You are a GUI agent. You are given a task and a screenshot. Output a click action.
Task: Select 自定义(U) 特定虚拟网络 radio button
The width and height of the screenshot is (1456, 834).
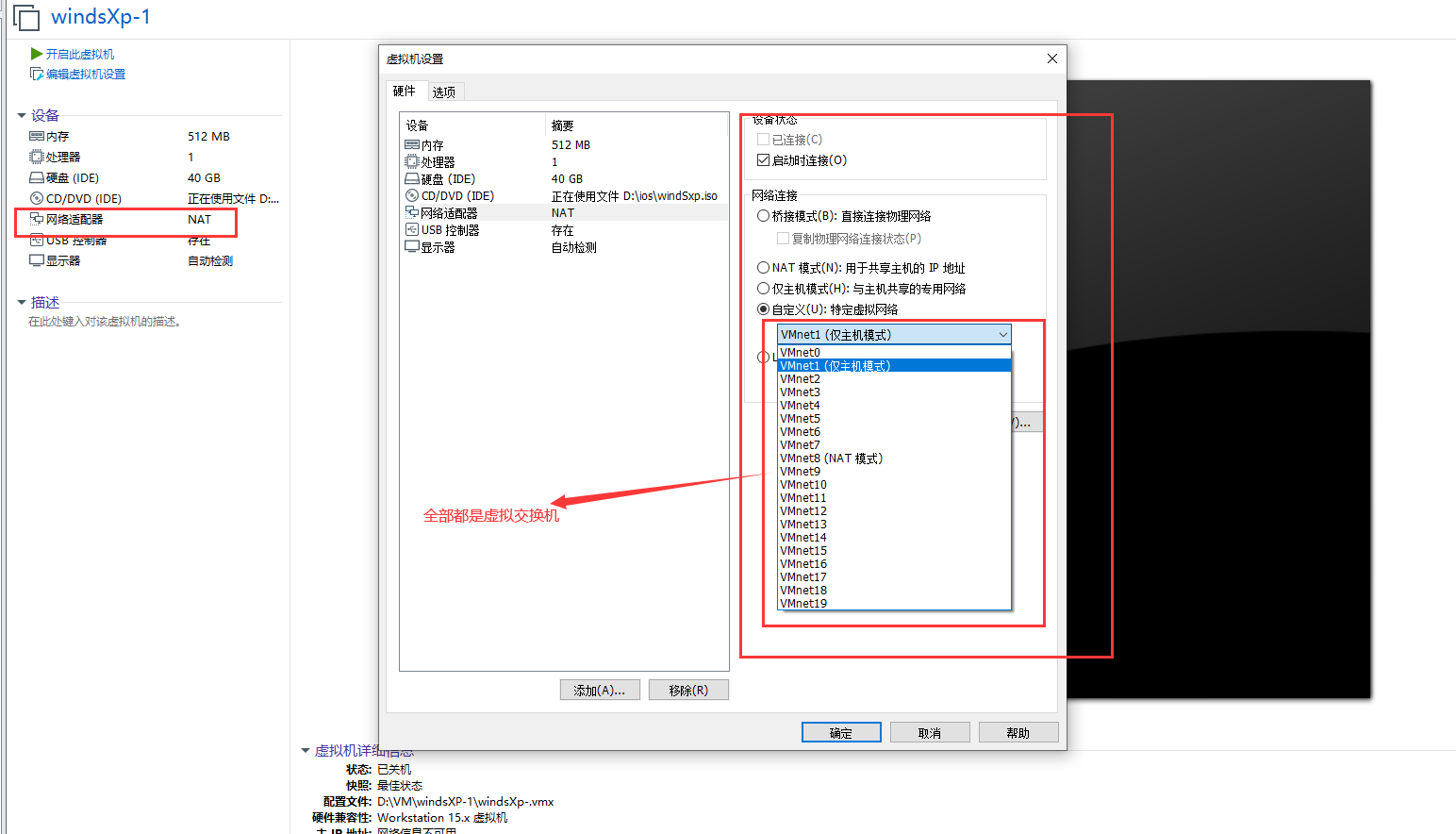pos(764,309)
